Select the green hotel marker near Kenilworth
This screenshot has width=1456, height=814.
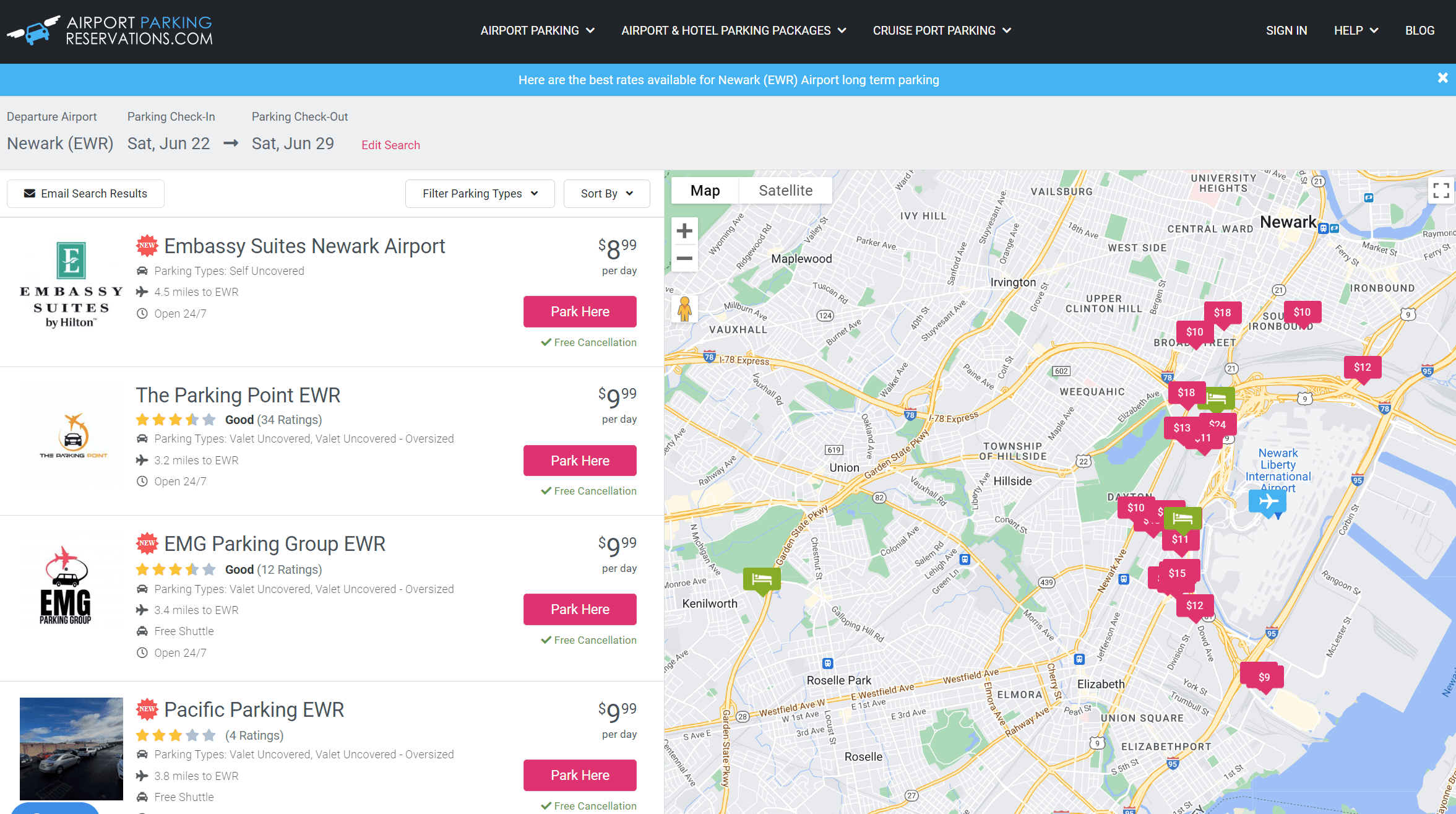[762, 579]
